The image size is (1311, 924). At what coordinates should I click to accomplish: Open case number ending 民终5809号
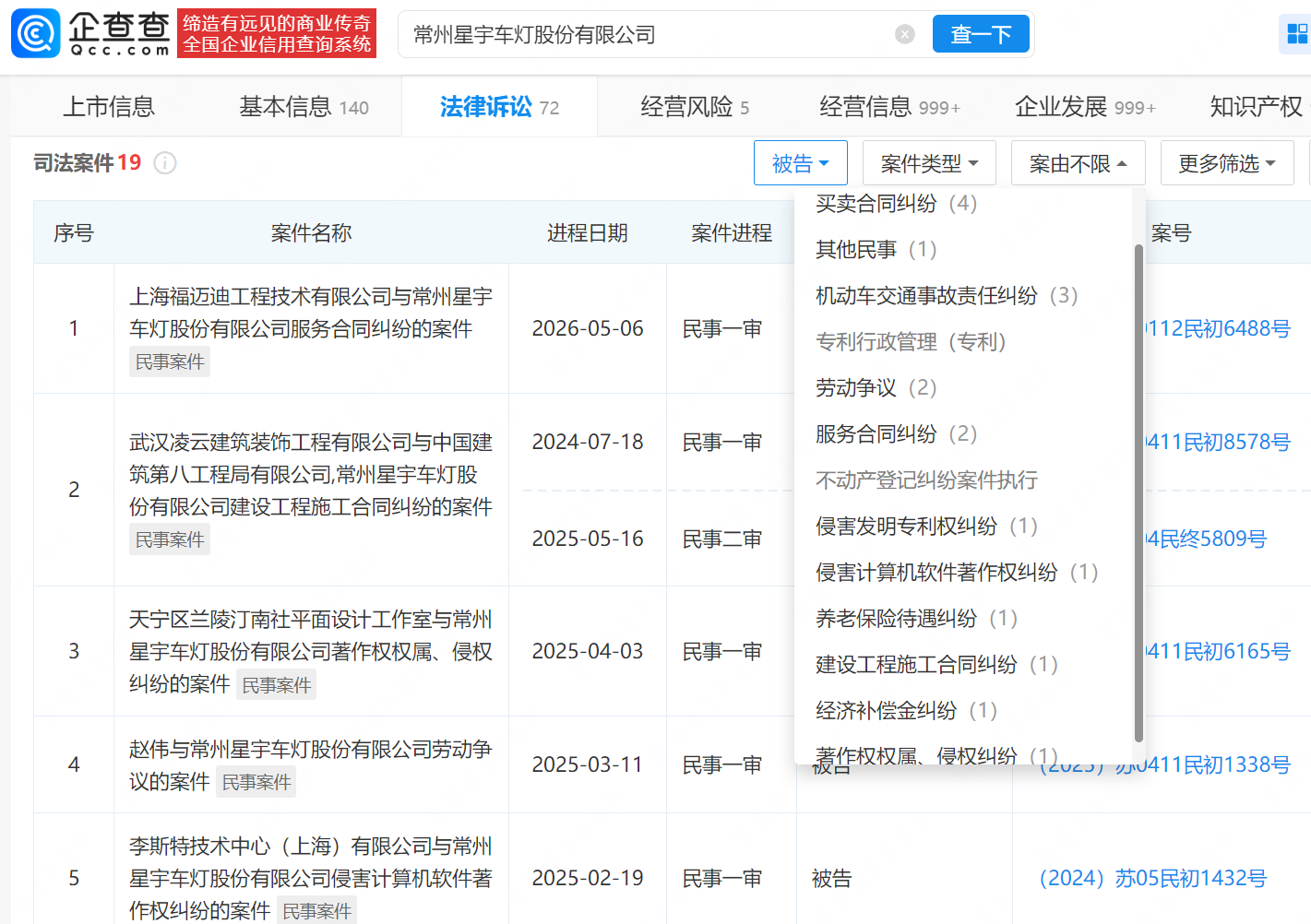tap(1206, 539)
